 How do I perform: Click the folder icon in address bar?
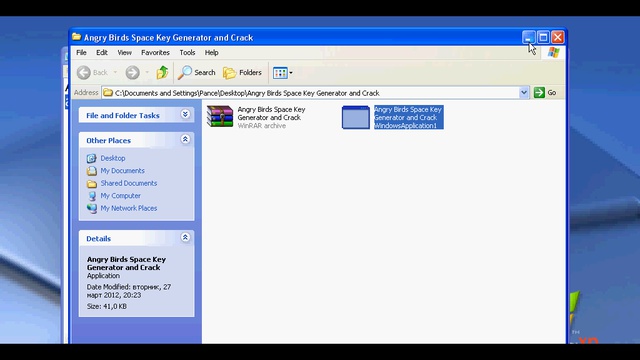108,93
